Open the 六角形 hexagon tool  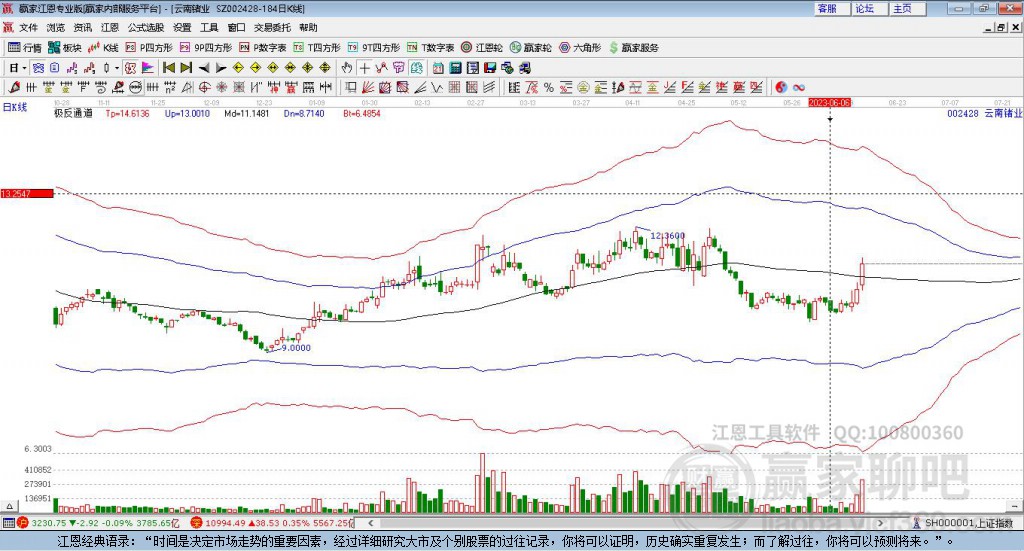[580, 48]
